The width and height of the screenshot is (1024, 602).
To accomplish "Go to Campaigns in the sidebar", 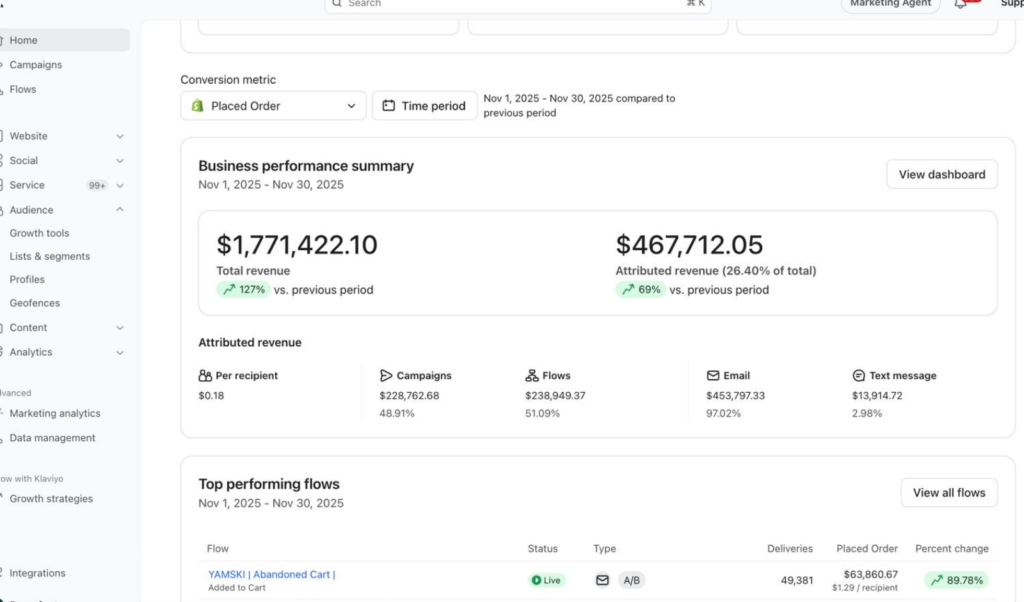I will pos(36,65).
